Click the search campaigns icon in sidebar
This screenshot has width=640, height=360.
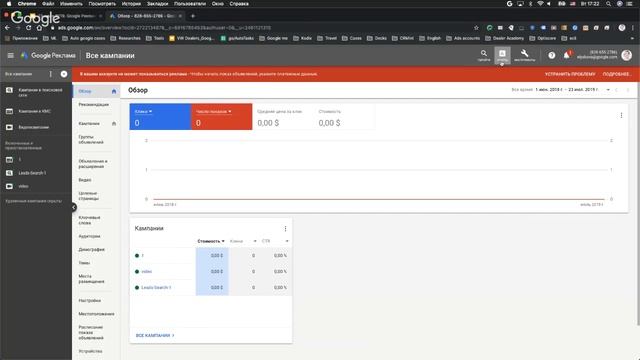click(x=9, y=90)
